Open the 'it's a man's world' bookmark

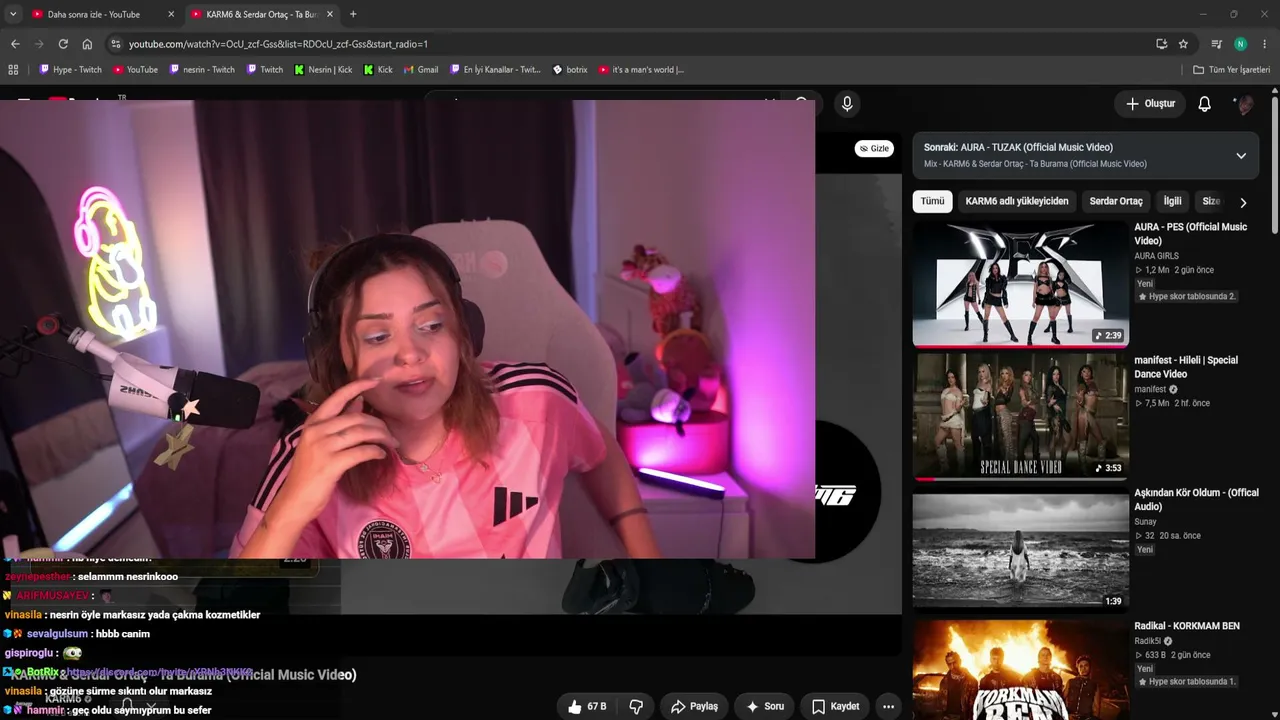pos(641,70)
